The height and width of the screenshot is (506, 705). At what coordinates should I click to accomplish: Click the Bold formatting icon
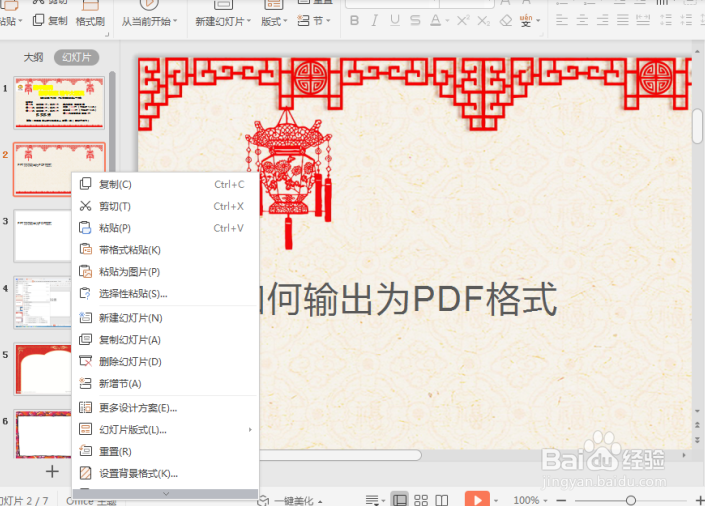click(354, 21)
